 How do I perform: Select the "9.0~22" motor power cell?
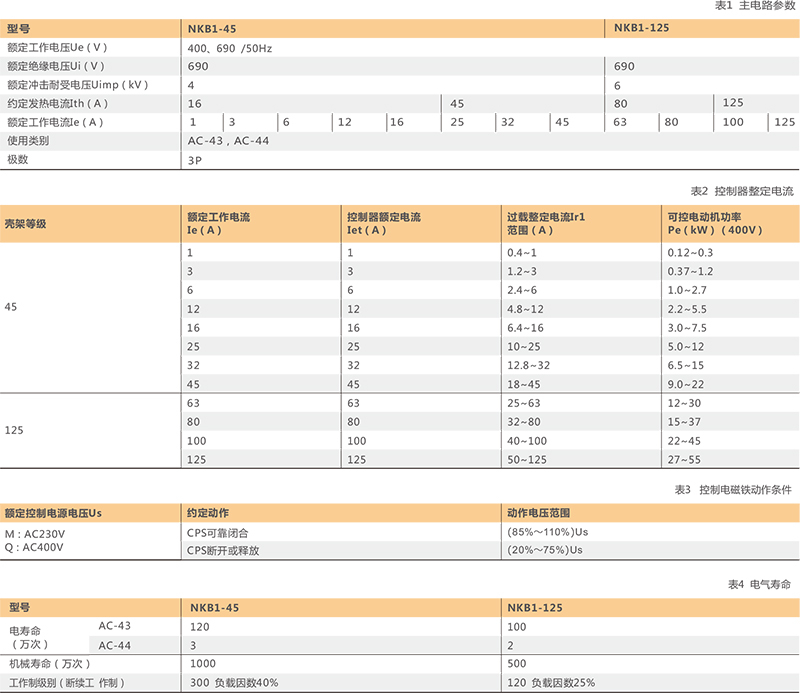[x=685, y=384]
